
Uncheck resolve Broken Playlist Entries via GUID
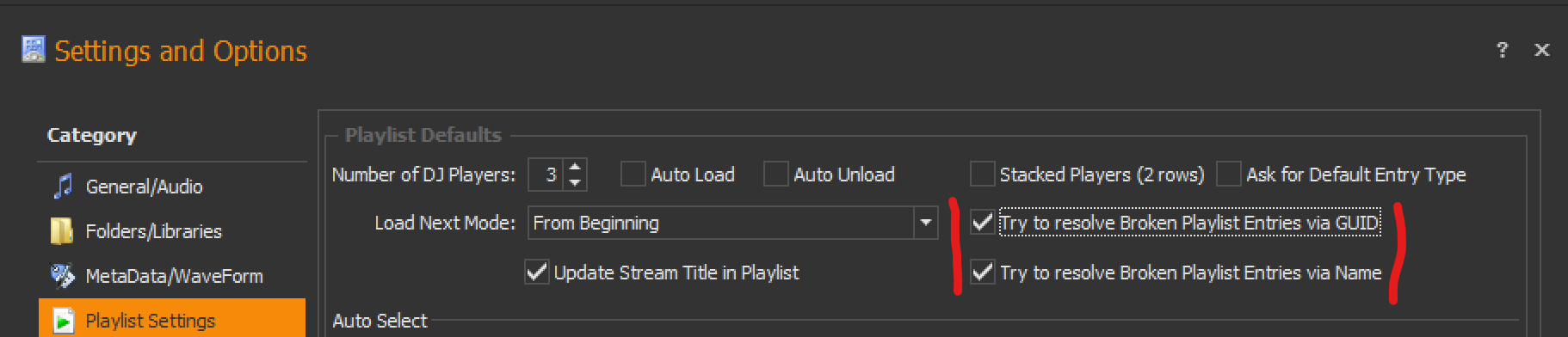(982, 223)
